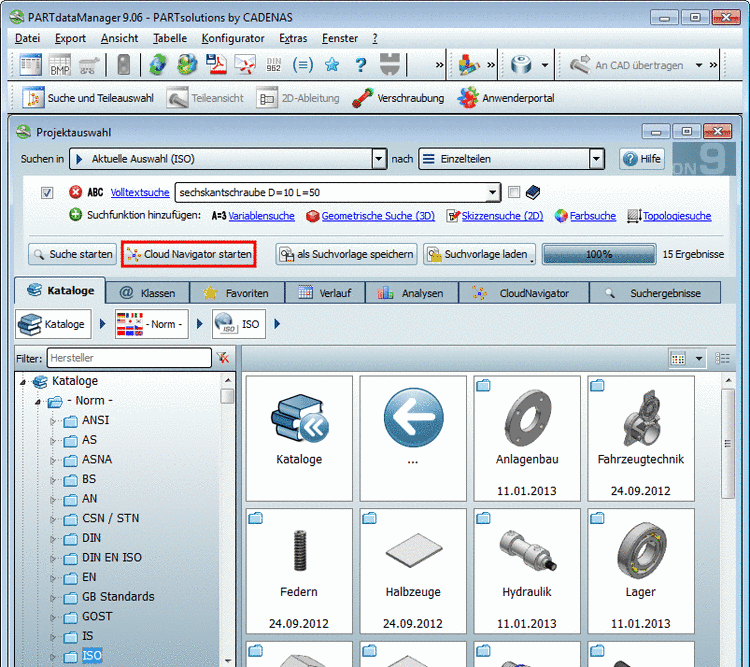
Task: Click the BMP export toolbar icon
Action: (60, 65)
